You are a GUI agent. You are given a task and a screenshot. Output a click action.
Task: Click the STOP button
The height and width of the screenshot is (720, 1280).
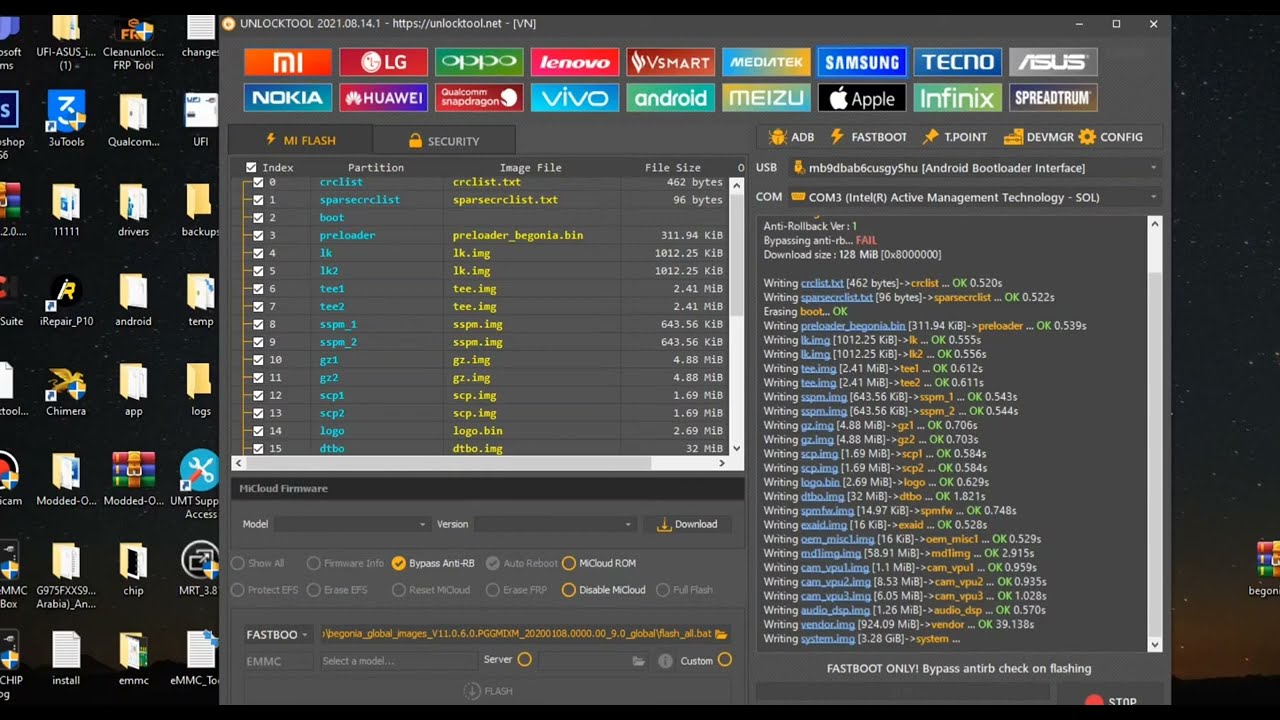tap(1111, 702)
